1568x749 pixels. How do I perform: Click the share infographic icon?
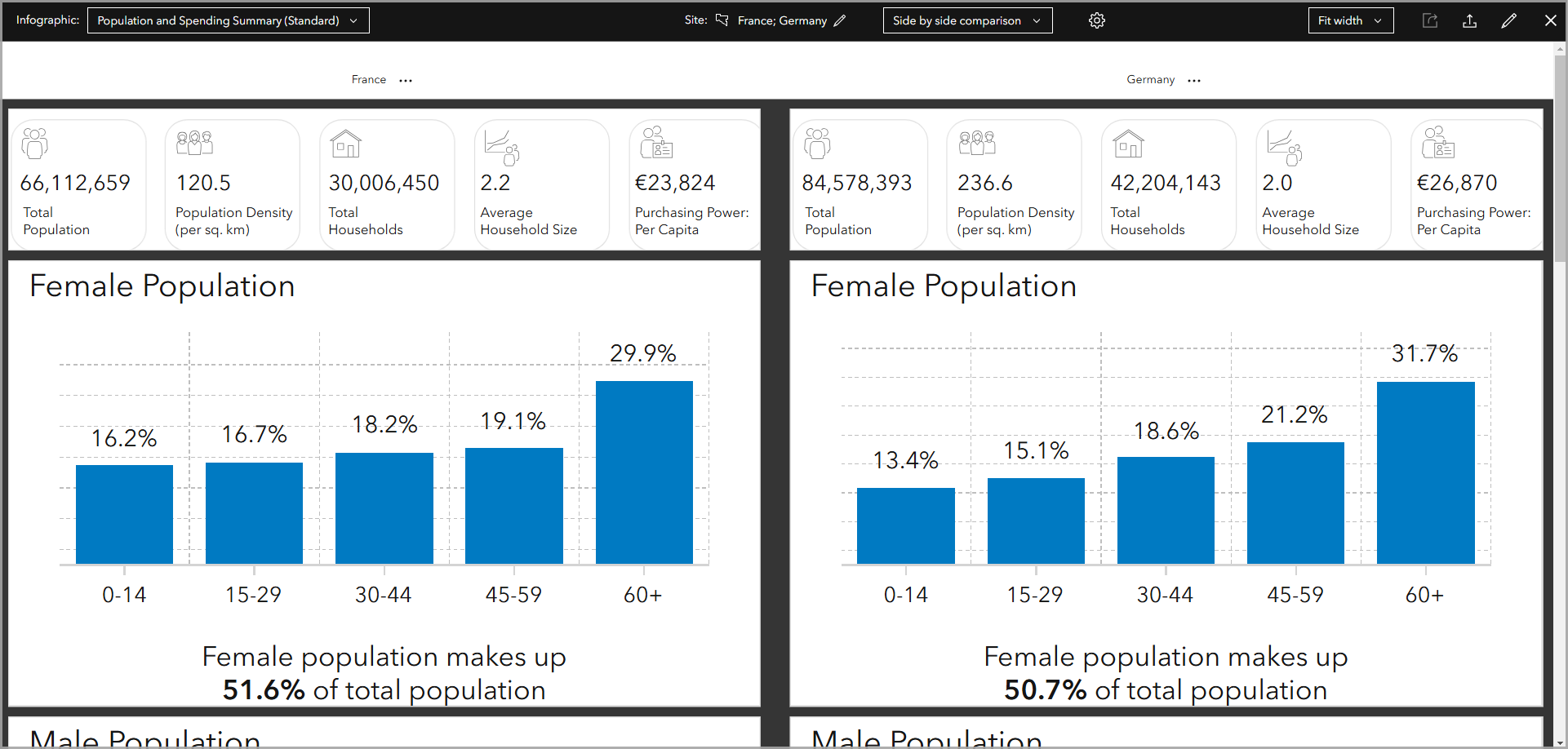[1430, 20]
